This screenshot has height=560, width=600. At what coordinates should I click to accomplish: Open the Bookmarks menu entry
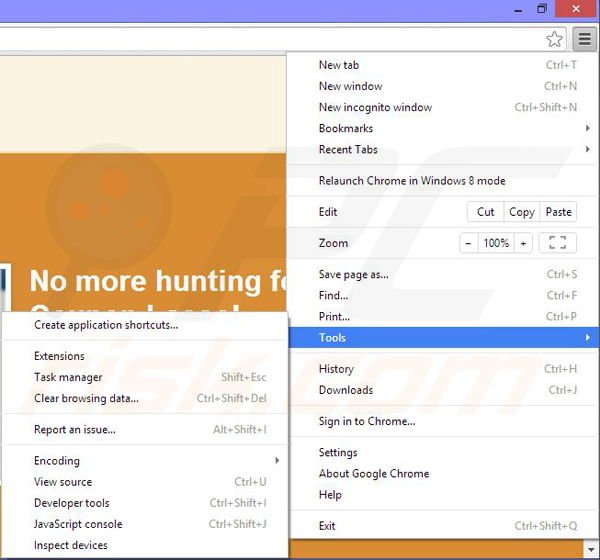[442, 128]
